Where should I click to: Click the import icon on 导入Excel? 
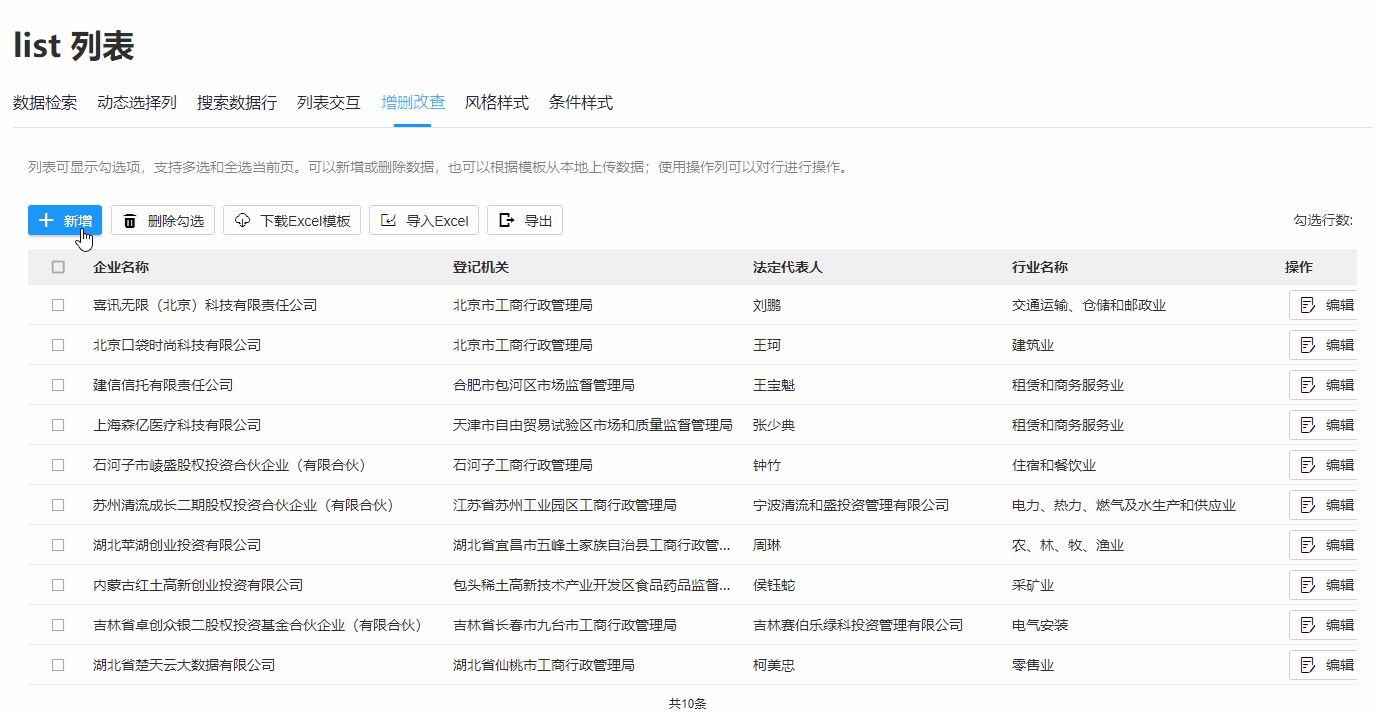tap(389, 220)
